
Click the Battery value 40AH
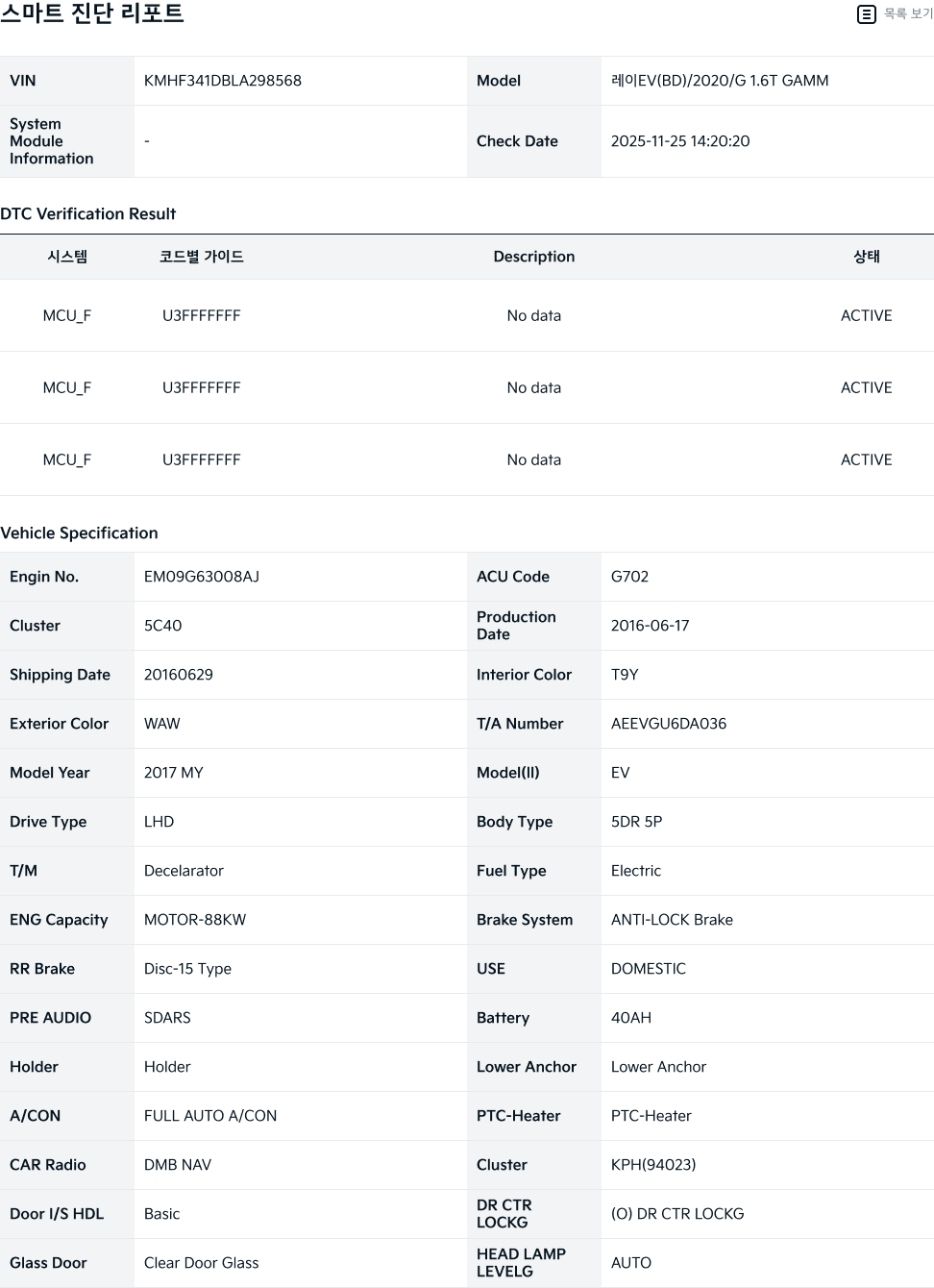point(631,1018)
